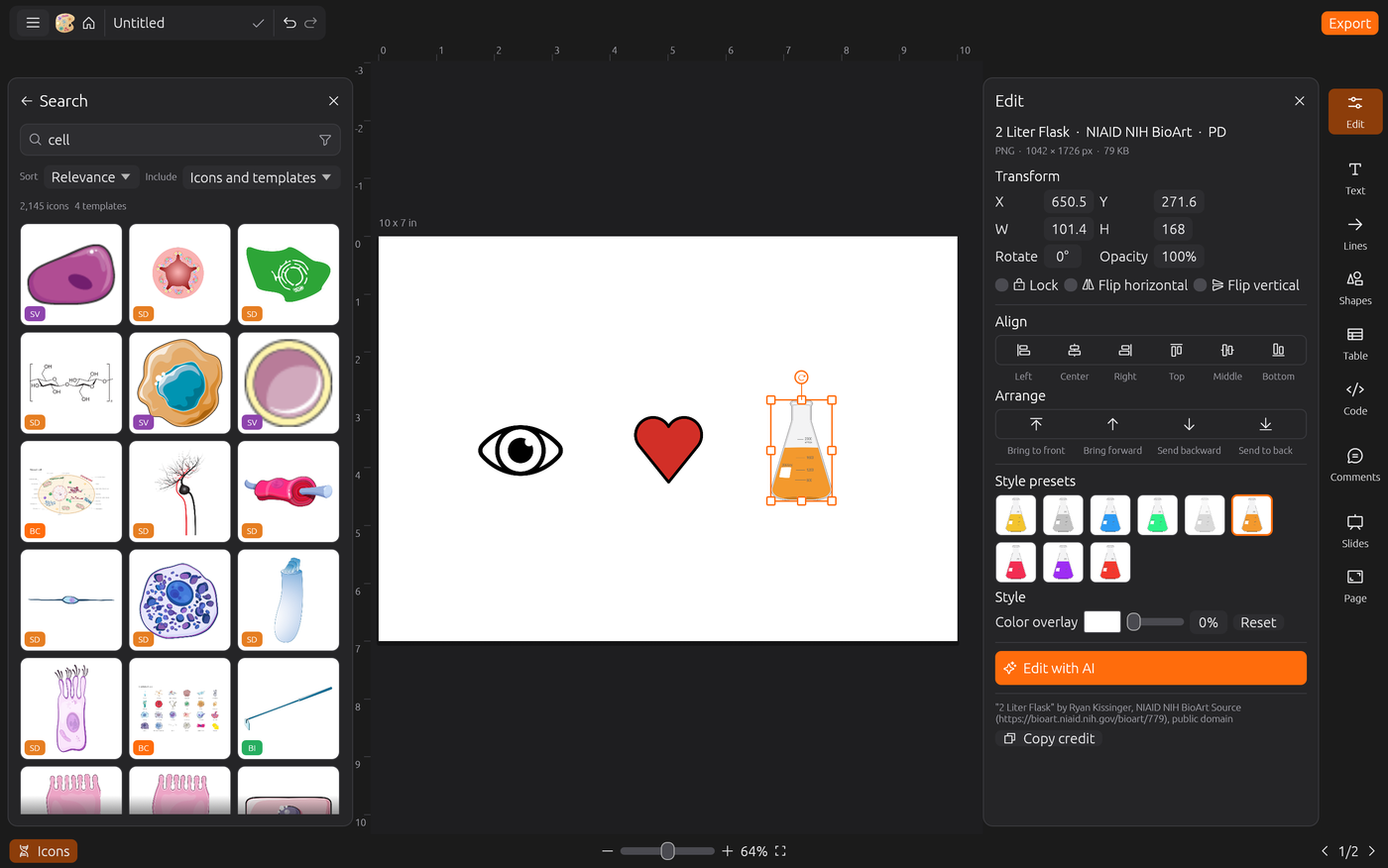Select the blue flask style preset

[1109, 515]
